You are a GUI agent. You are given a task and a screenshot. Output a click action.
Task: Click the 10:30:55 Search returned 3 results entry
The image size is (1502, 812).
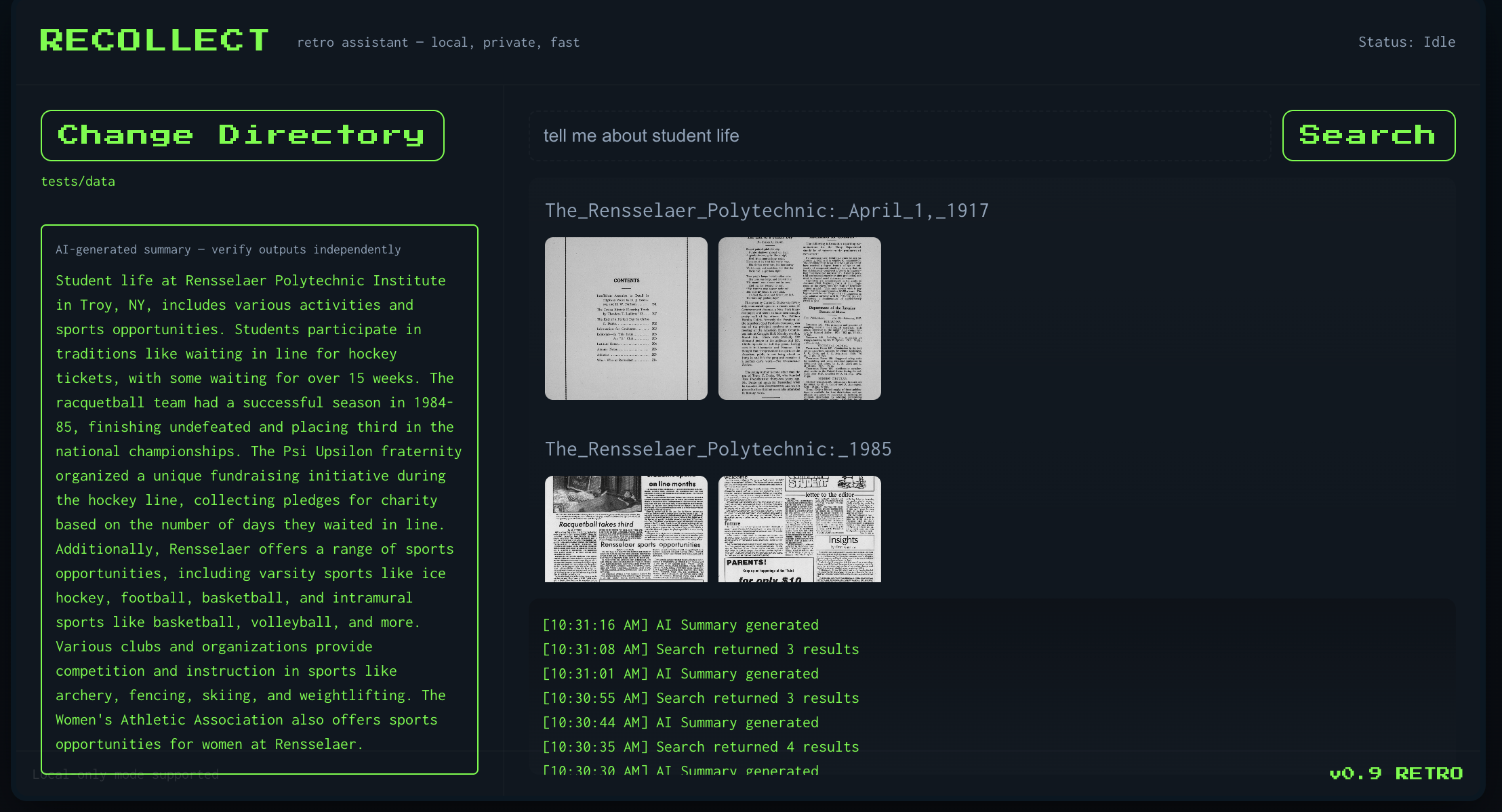pyautogui.click(x=700, y=698)
